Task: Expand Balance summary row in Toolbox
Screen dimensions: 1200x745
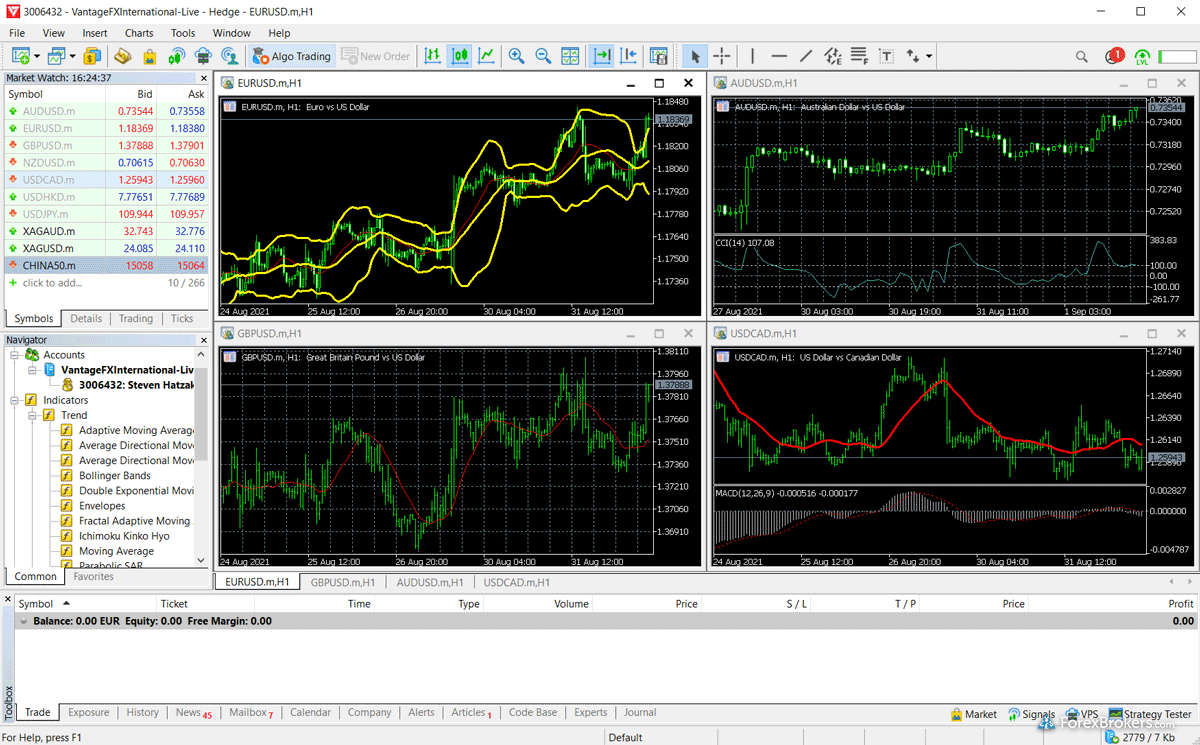Action: pos(23,621)
